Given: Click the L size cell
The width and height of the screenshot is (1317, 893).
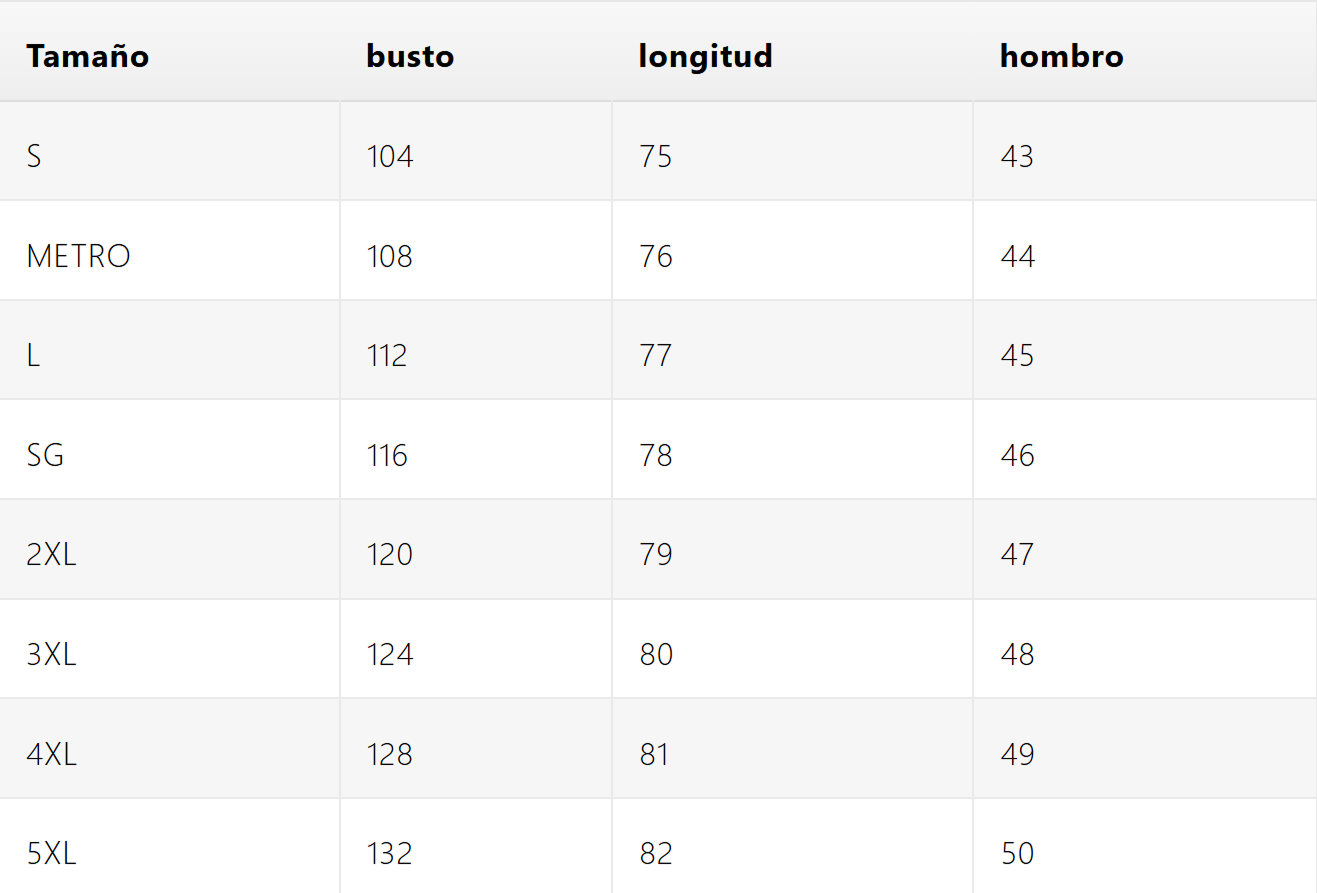Looking at the screenshot, I should coord(33,356).
